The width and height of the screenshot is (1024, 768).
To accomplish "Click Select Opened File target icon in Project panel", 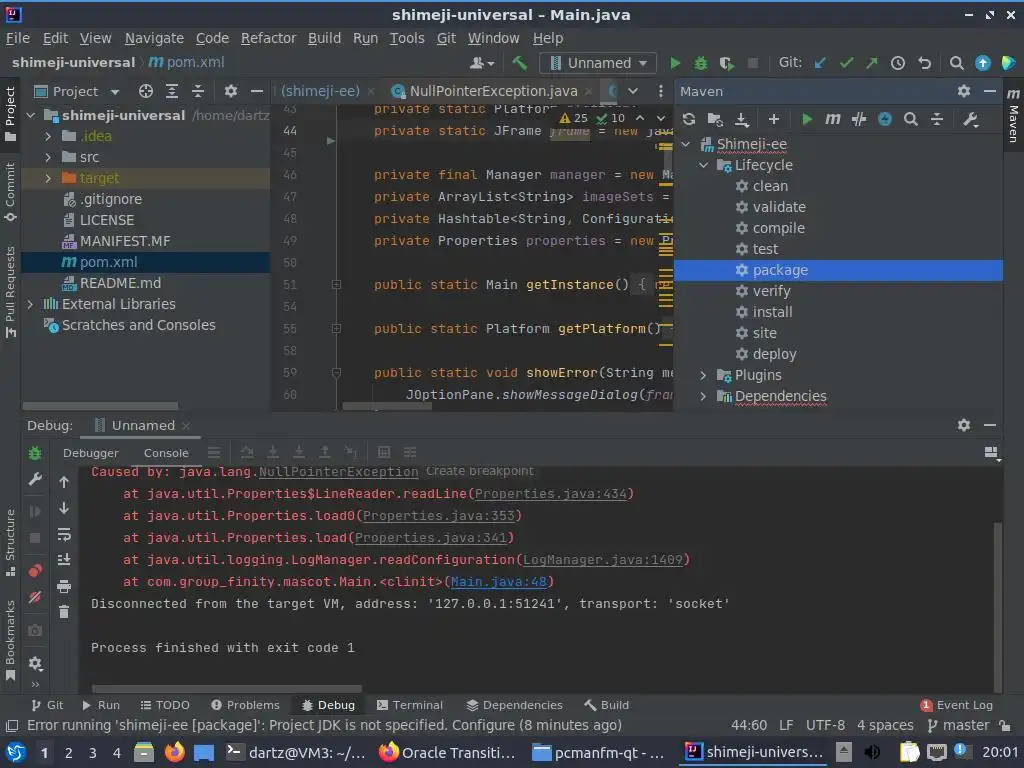I will (x=146, y=91).
